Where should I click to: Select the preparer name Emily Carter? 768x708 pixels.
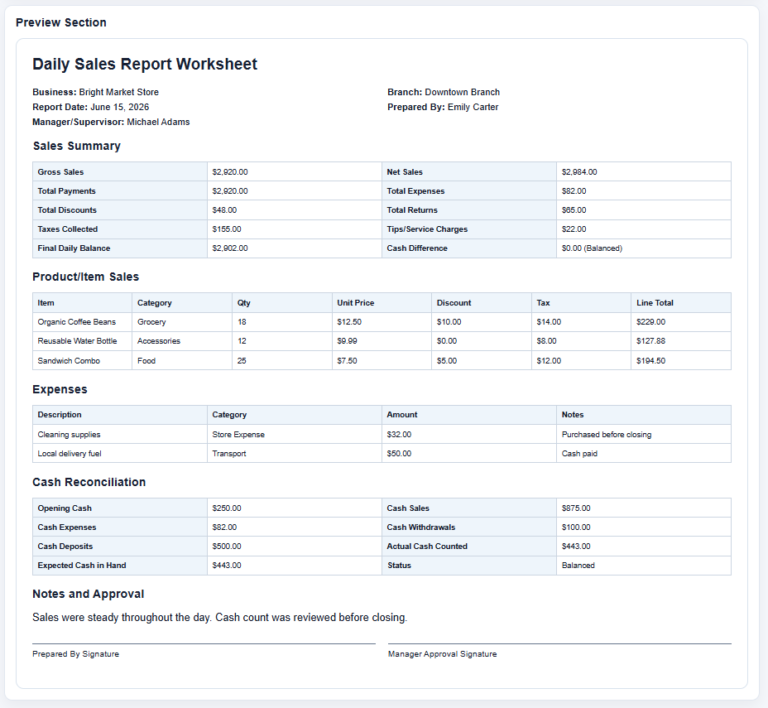473,107
